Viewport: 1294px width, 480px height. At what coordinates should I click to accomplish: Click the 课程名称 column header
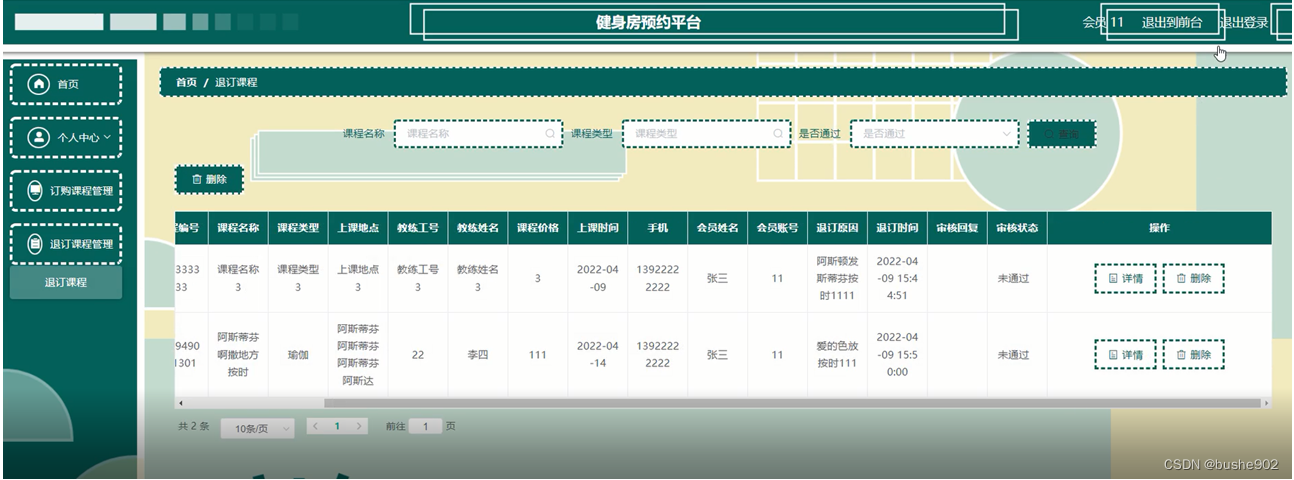(x=238, y=228)
